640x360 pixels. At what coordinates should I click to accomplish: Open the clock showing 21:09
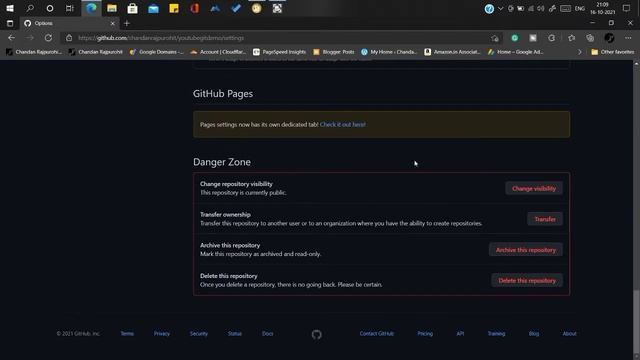point(603,8)
